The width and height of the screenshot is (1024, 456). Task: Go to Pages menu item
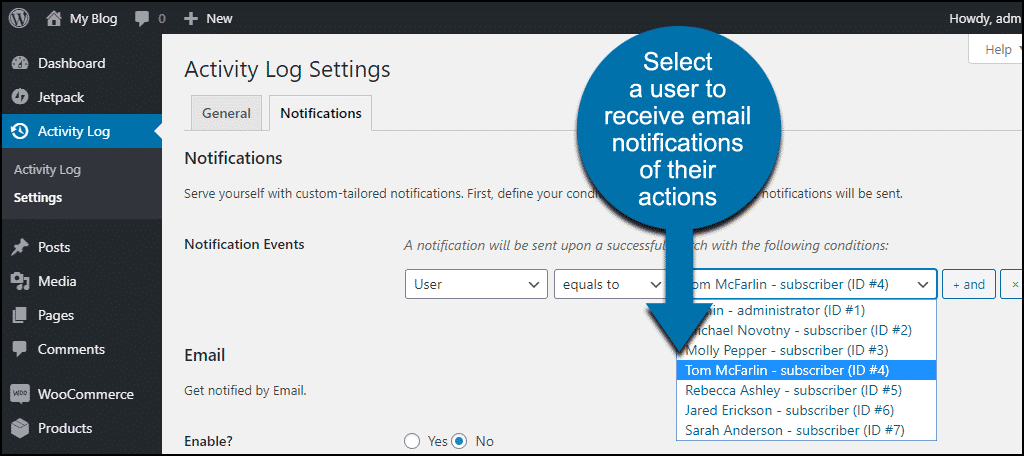click(x=56, y=316)
